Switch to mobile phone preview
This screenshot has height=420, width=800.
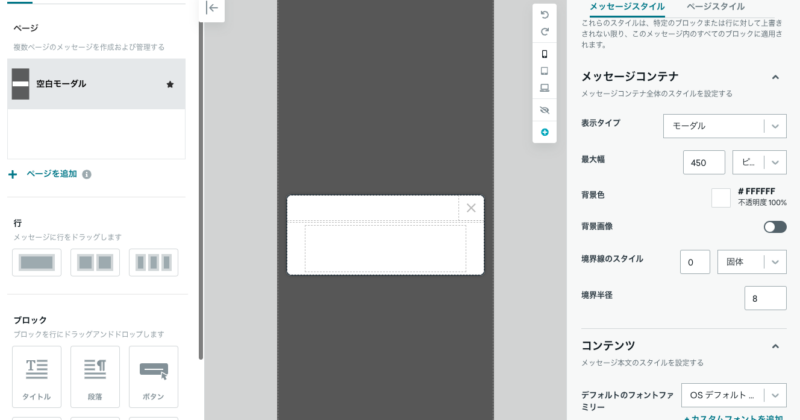[x=544, y=54]
